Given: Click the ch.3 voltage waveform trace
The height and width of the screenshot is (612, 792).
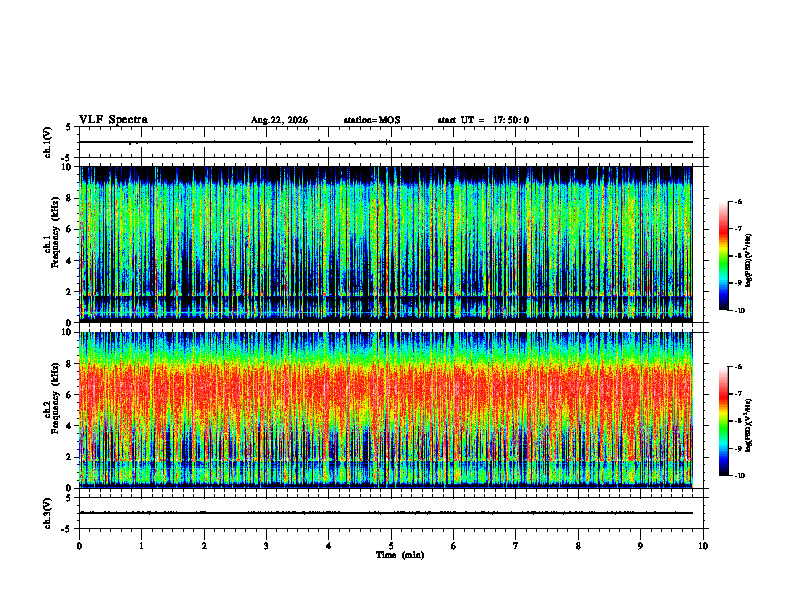Looking at the screenshot, I should pos(386,513).
